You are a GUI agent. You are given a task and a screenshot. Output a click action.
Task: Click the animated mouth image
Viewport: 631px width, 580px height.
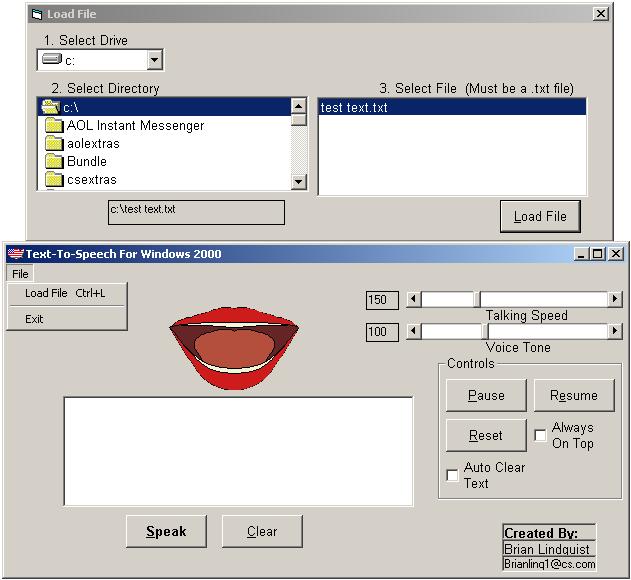click(x=234, y=347)
